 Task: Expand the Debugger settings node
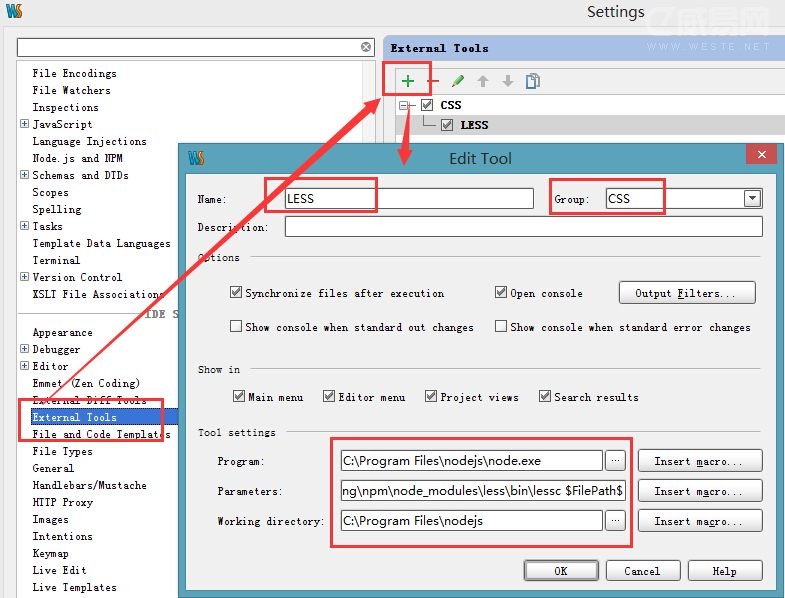click(24, 349)
